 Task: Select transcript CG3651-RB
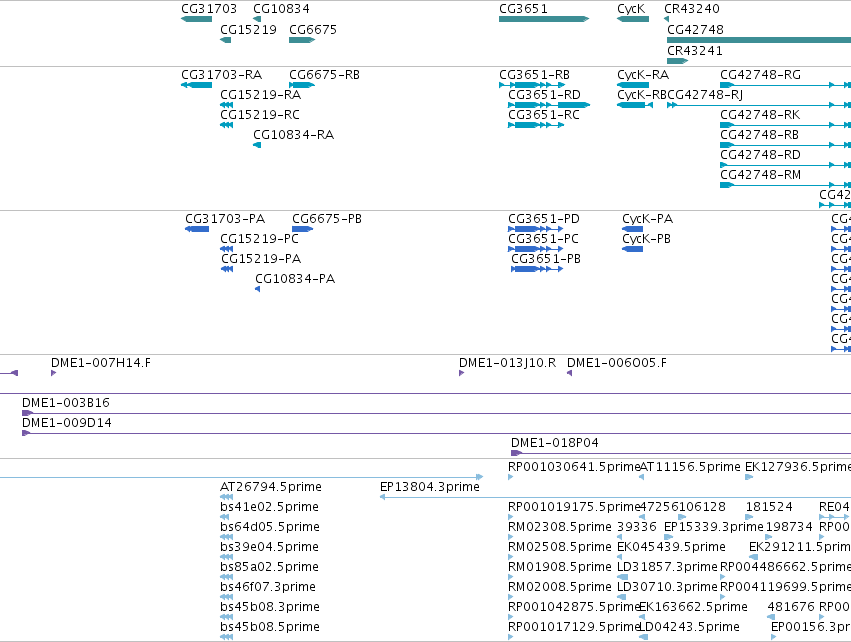[532, 85]
